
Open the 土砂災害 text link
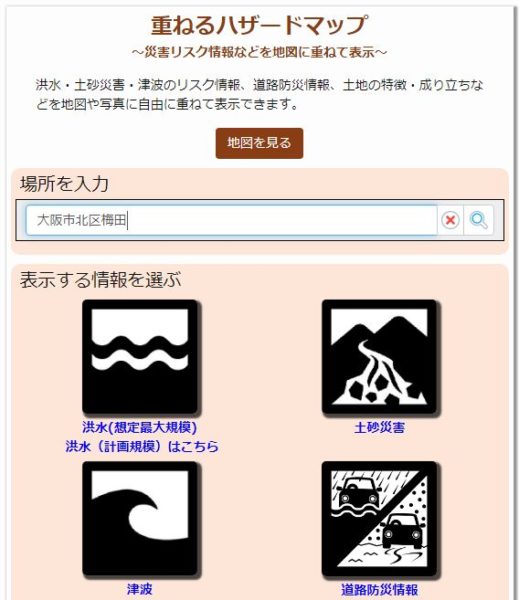click(379, 427)
